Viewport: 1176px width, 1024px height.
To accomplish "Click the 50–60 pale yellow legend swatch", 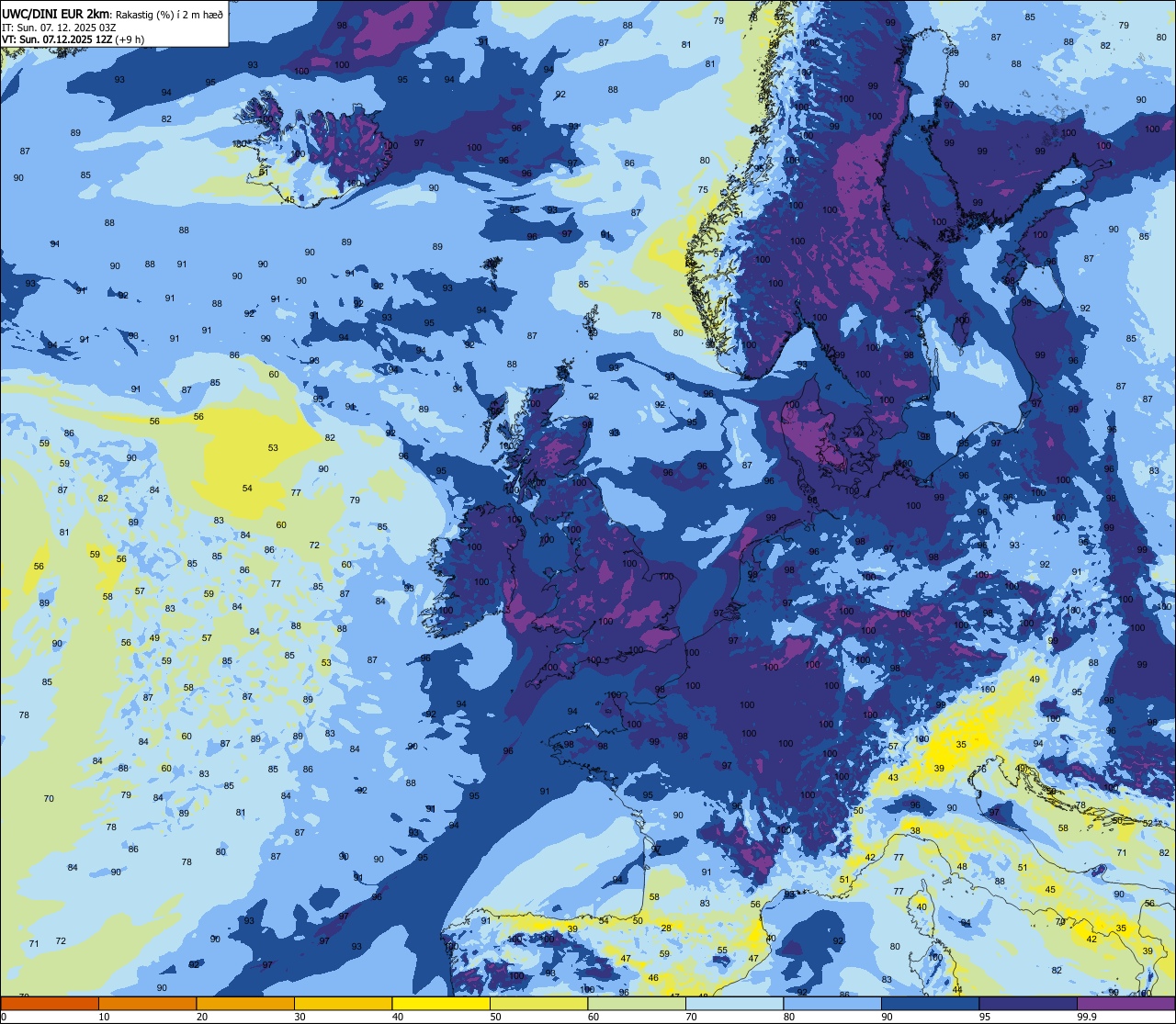I will [x=538, y=1003].
